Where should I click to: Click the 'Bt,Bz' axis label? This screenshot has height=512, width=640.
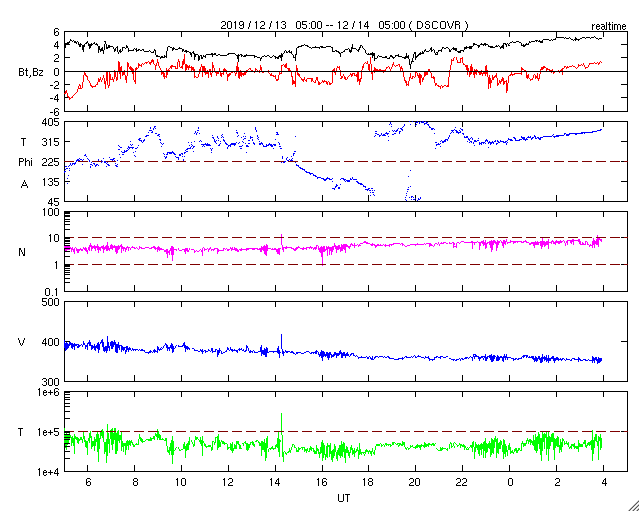31,73
